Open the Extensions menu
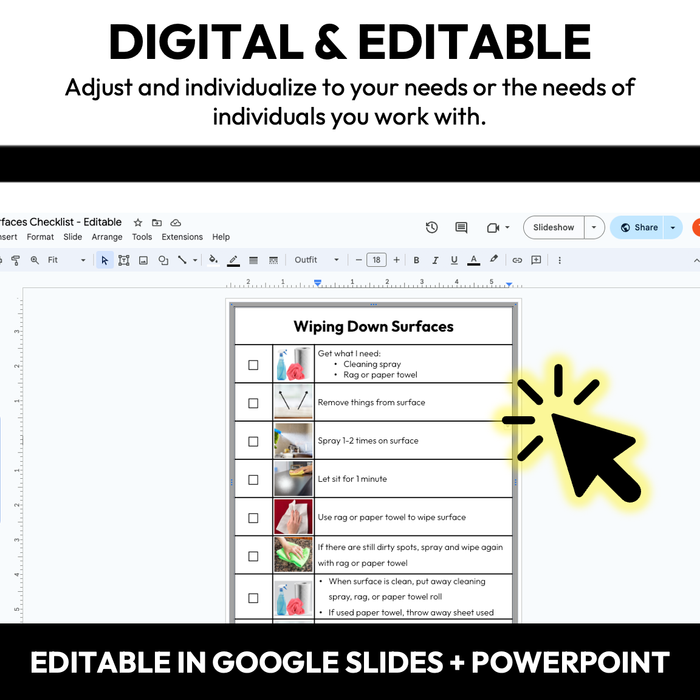700x700 pixels. [182, 237]
